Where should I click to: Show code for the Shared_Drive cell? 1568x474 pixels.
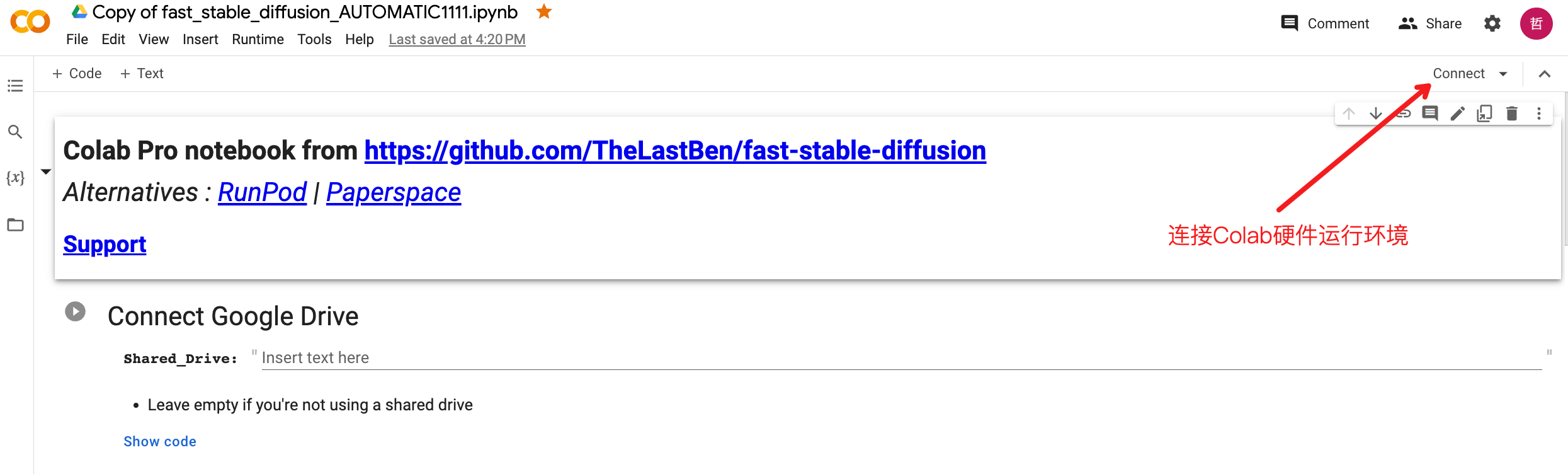[159, 441]
